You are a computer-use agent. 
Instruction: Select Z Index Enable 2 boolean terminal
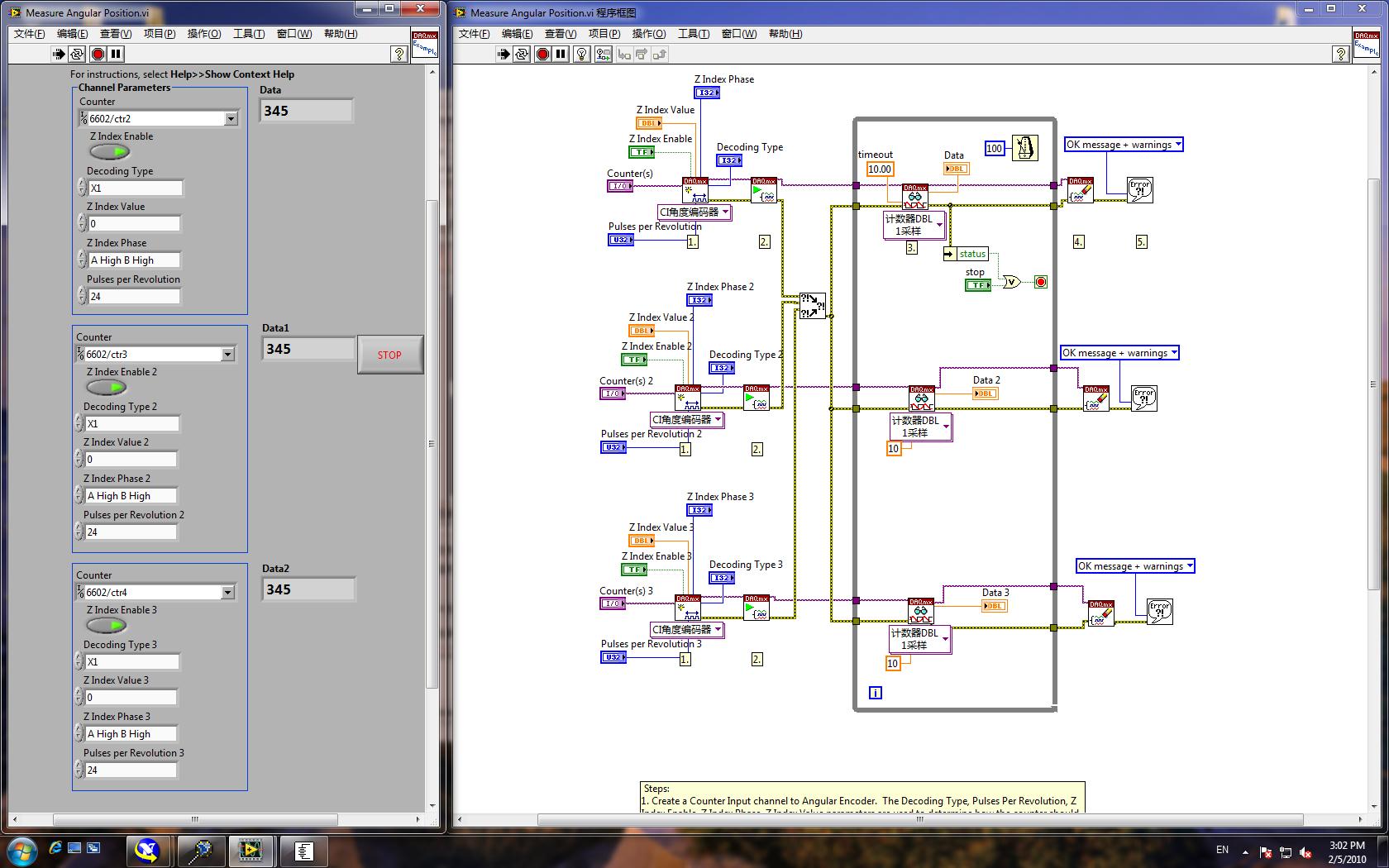(x=634, y=360)
